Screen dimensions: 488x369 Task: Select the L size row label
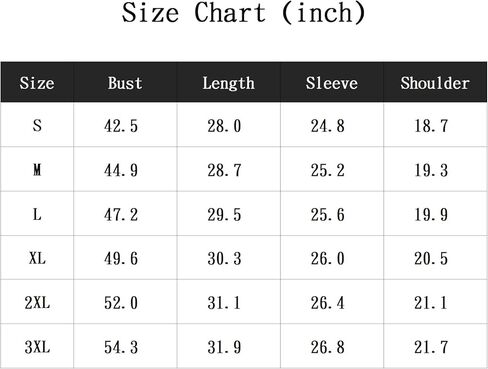click(37, 214)
